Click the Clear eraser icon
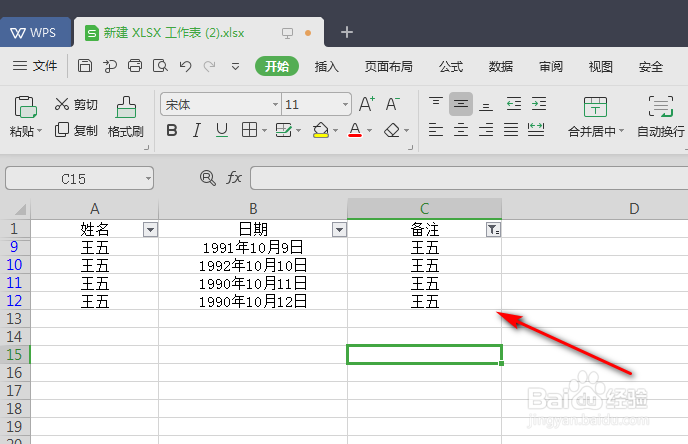Viewport: 688px width, 444px height. tap(392, 130)
